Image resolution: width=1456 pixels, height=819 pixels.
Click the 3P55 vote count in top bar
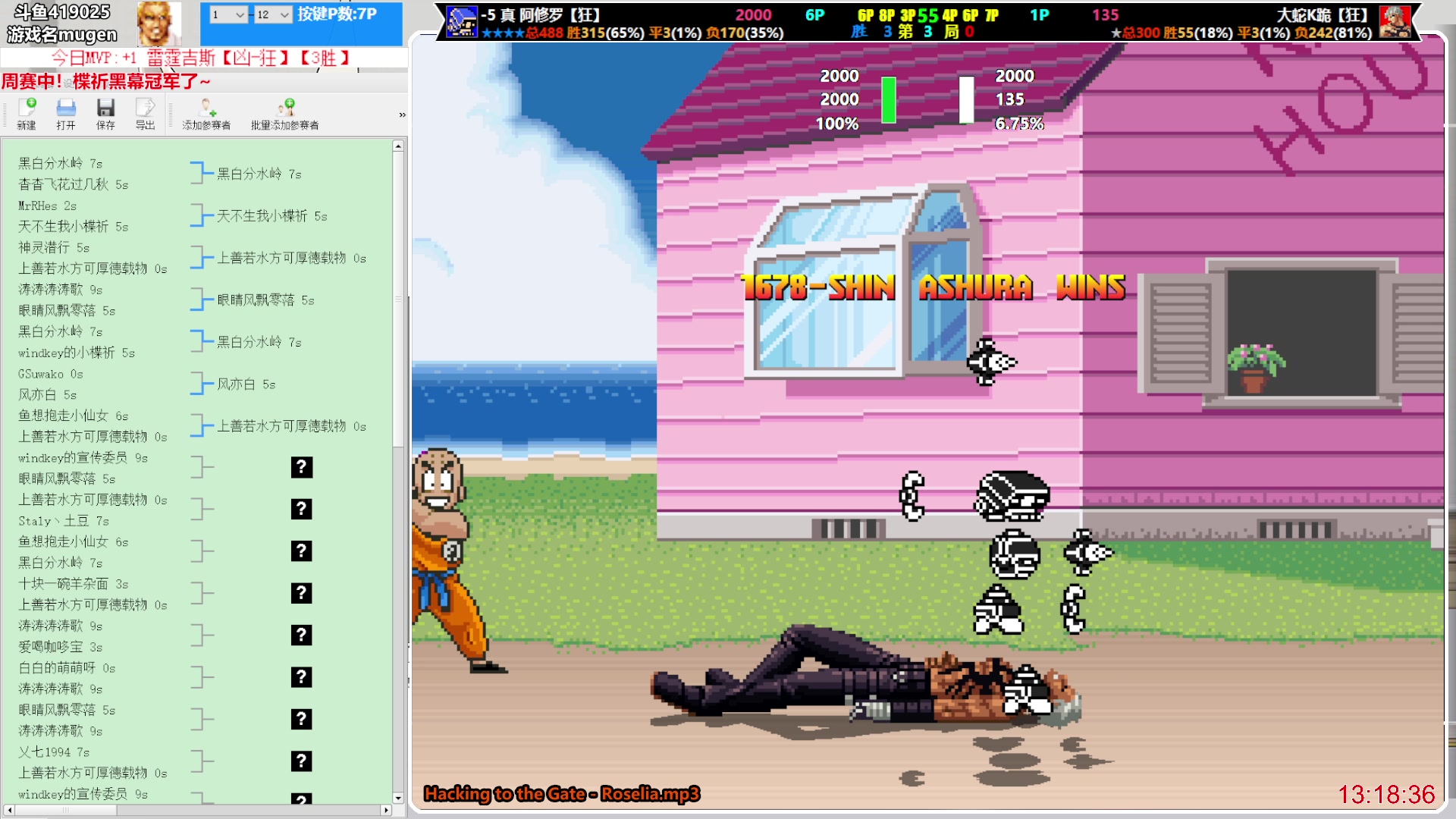pos(919,14)
